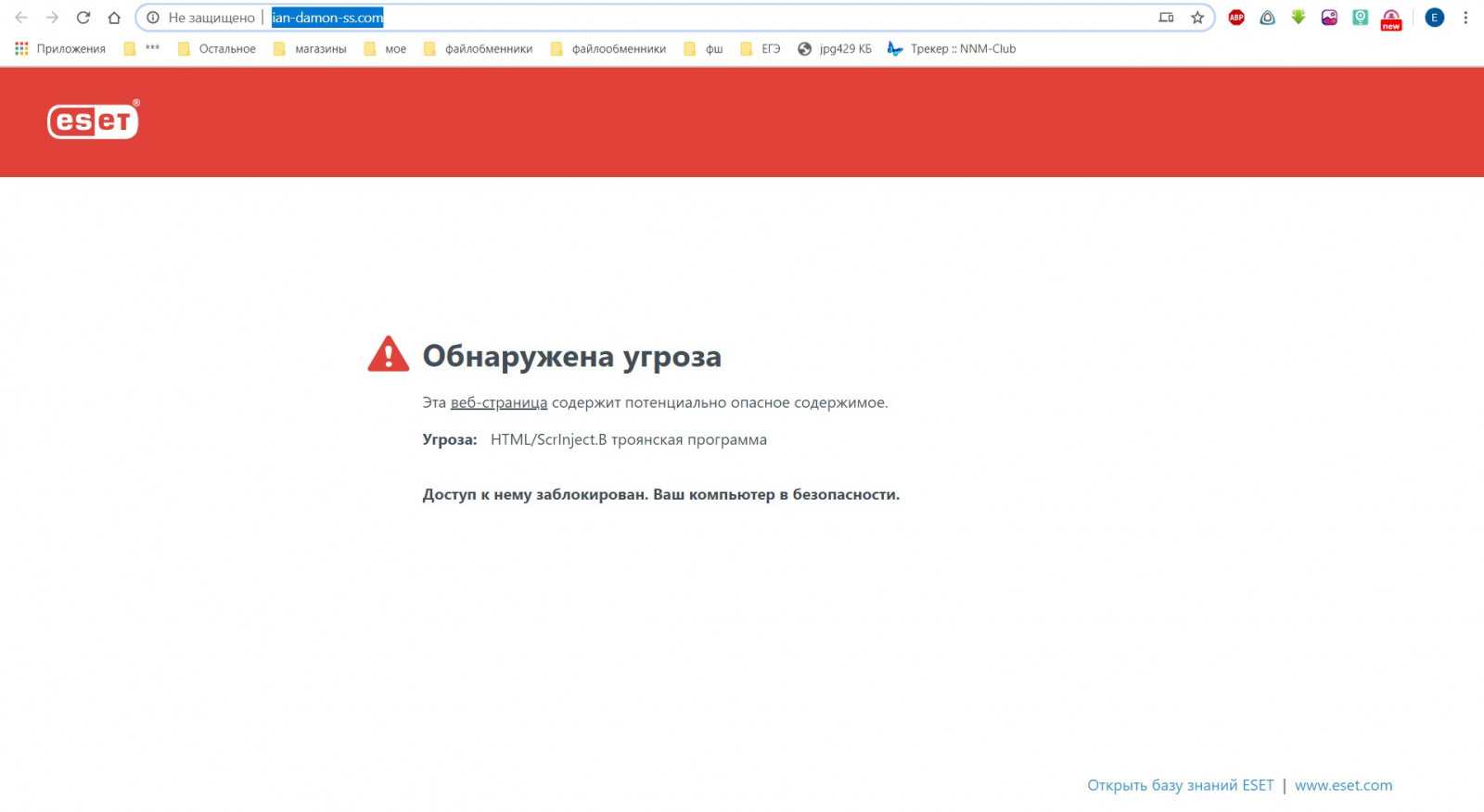Bookmark this page with the star icon
Screen dimensions: 1484x812
pyautogui.click(x=1197, y=18)
